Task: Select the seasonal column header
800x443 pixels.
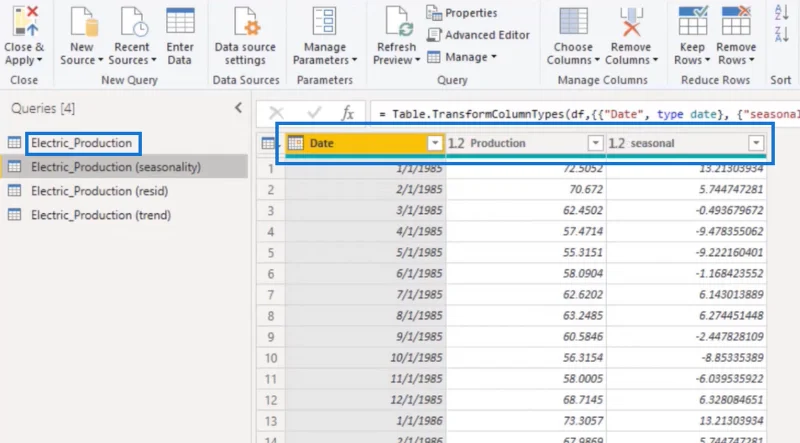Action: pos(686,143)
